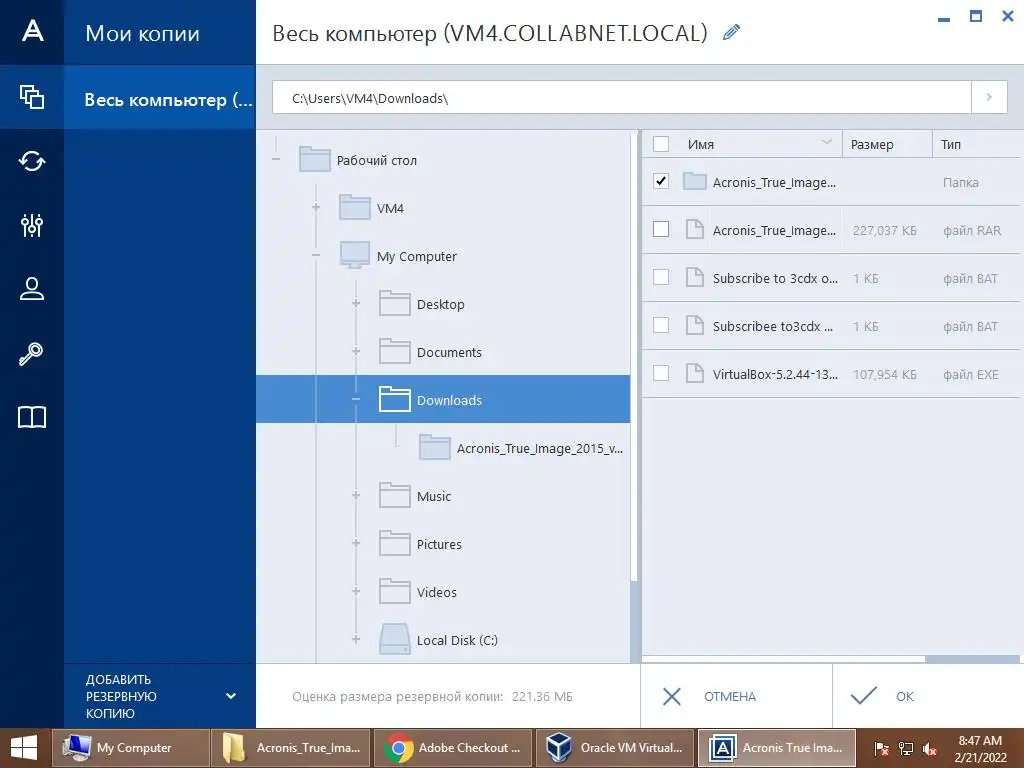Toggle the select-all checkbox in header
This screenshot has height=768, width=1024.
point(661,144)
